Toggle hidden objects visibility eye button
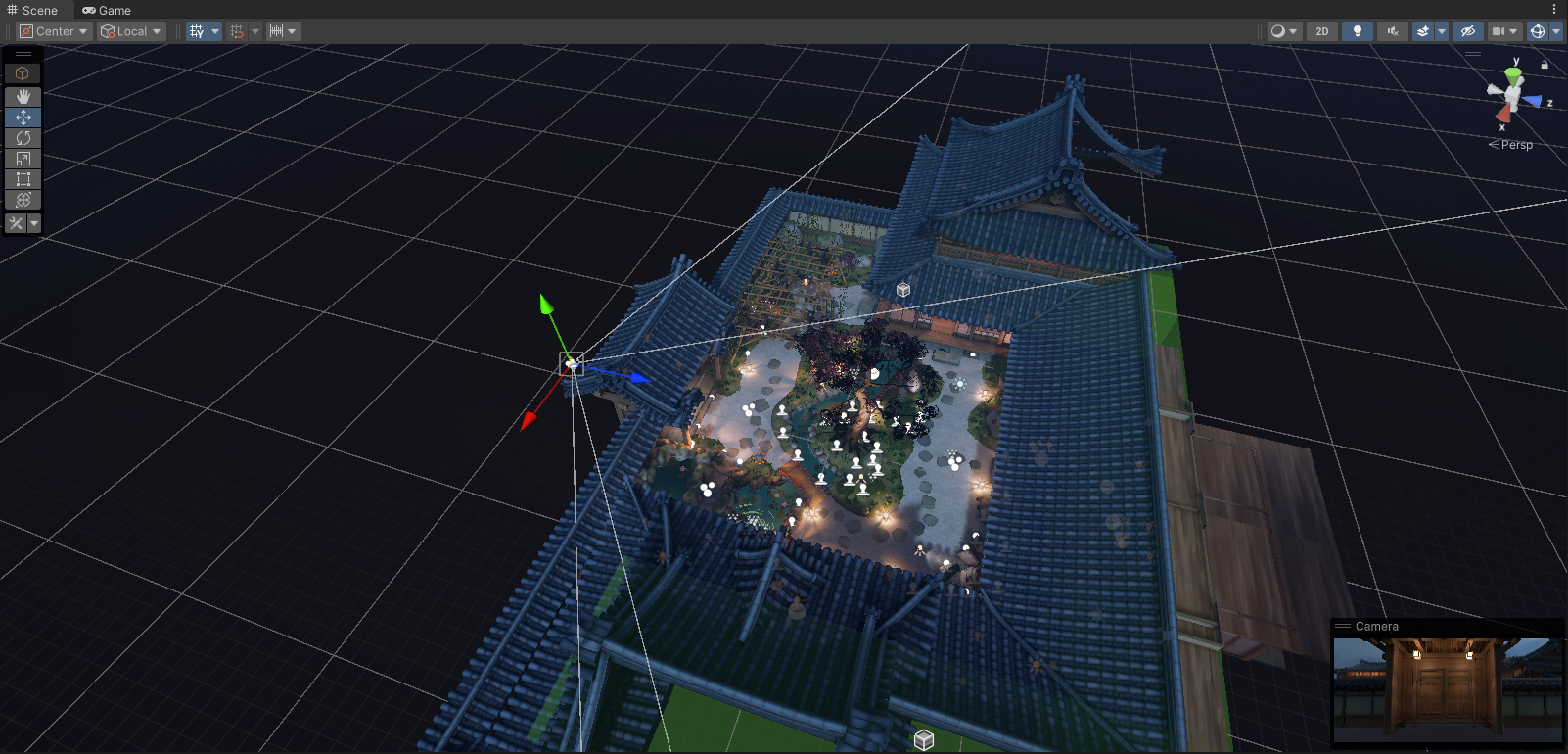This screenshot has height=754, width=1568. [x=1467, y=31]
